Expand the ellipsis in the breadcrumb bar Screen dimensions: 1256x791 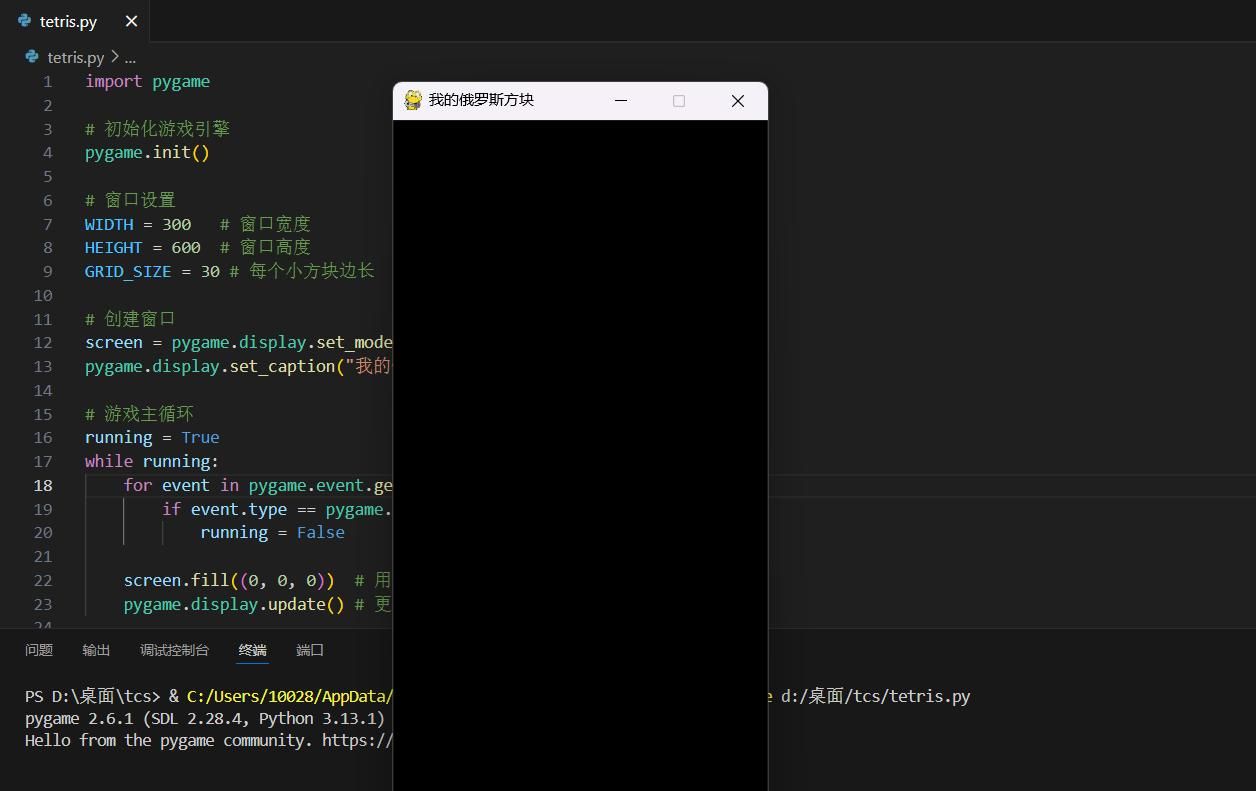(129, 57)
